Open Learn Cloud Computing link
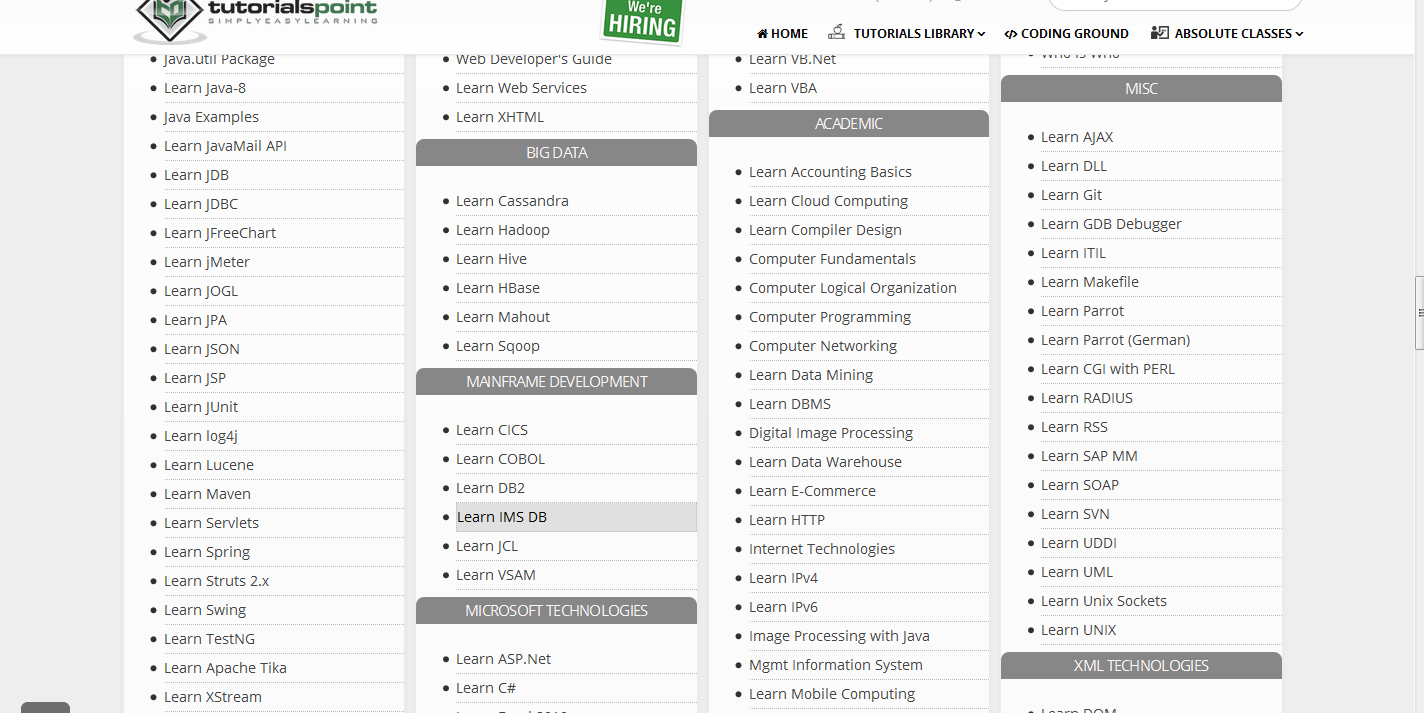 [828, 201]
